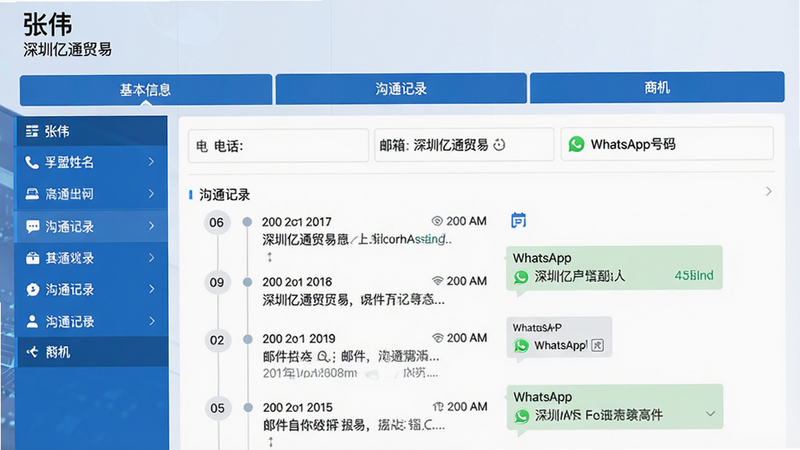Expand the 沟通记录 section with right chevron
The width and height of the screenshot is (800, 450).
pos(768,191)
